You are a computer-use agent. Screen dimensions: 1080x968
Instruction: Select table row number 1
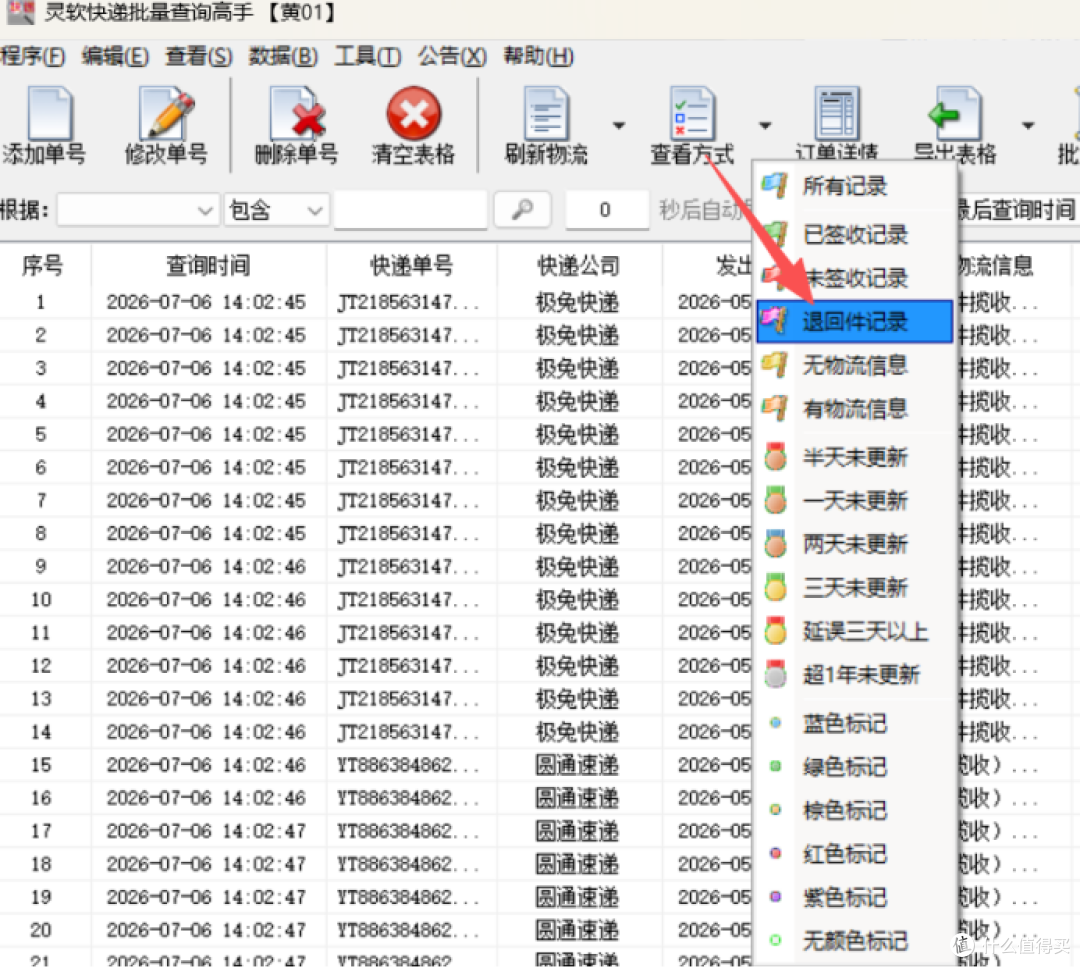click(41, 302)
